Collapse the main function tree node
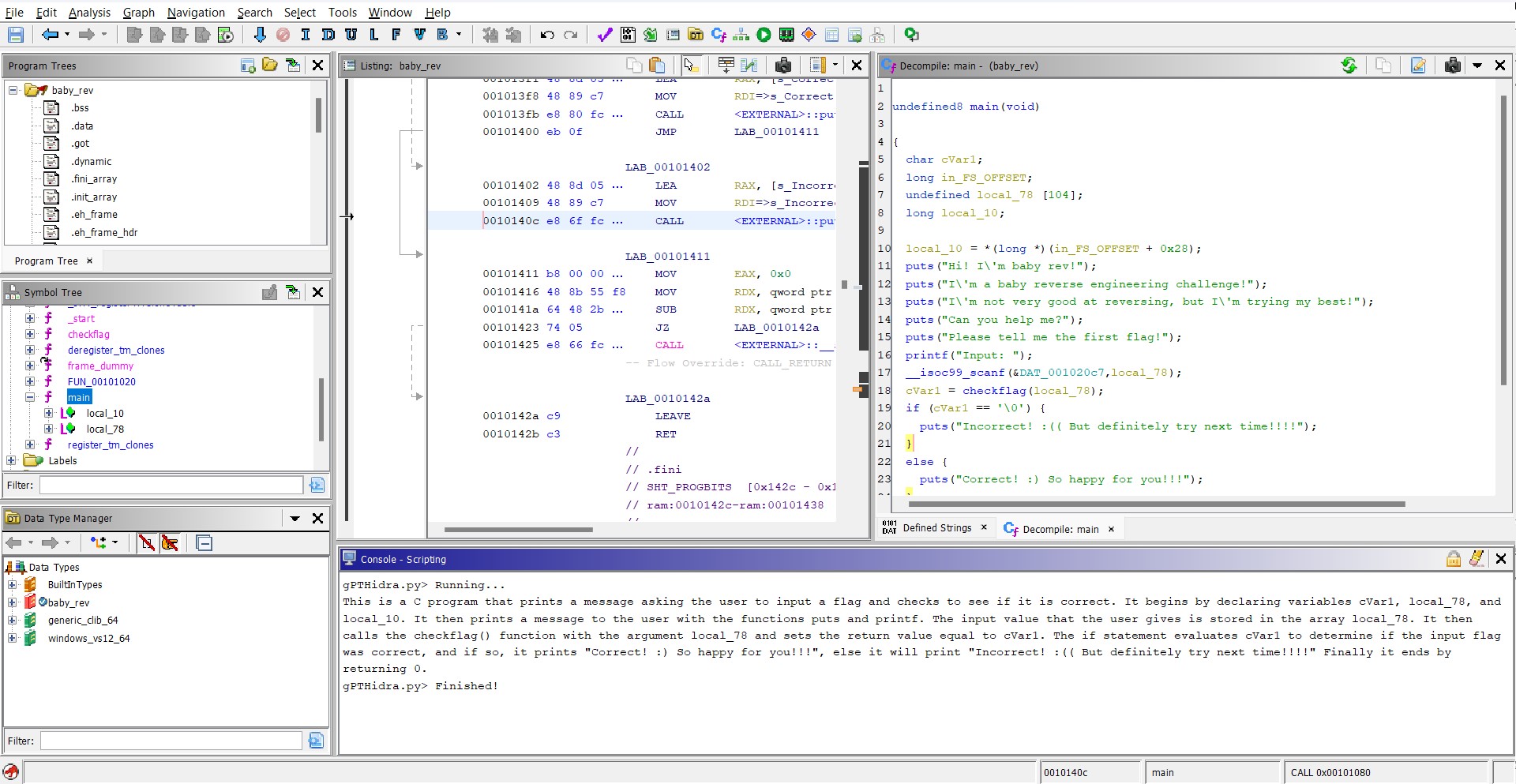This screenshot has width=1516, height=784. (30, 397)
